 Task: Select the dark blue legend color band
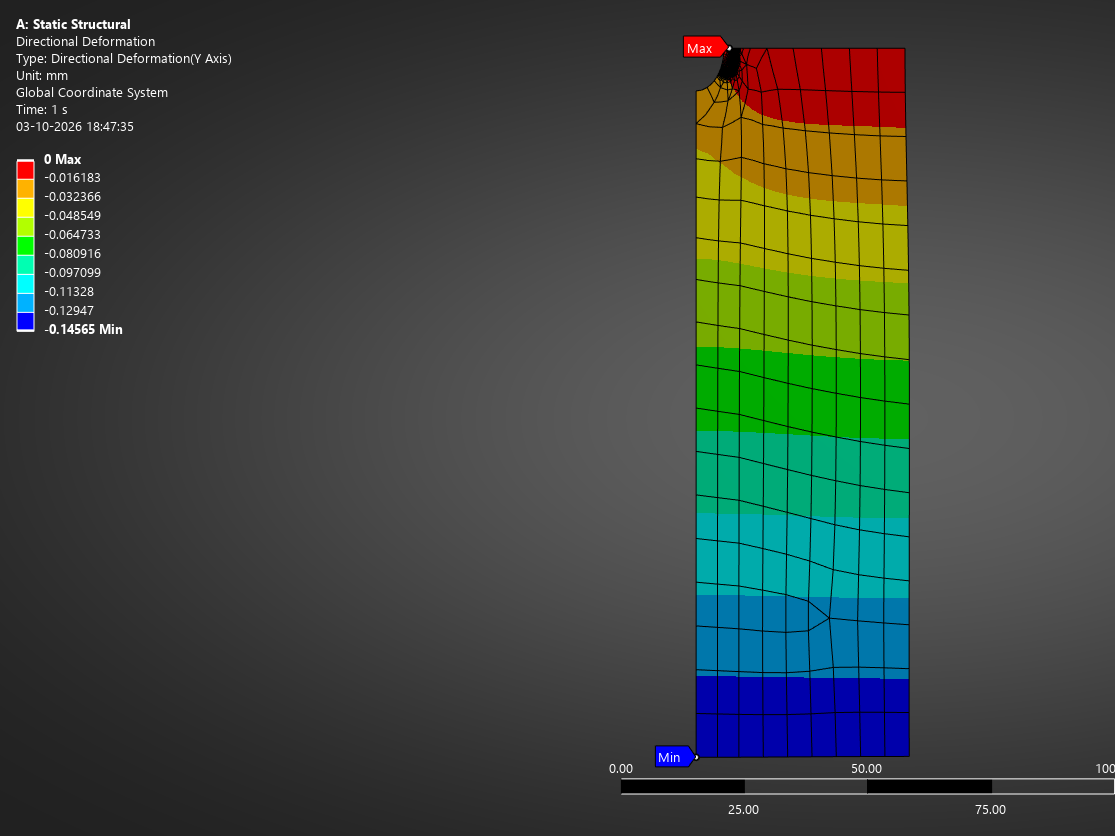[26, 322]
